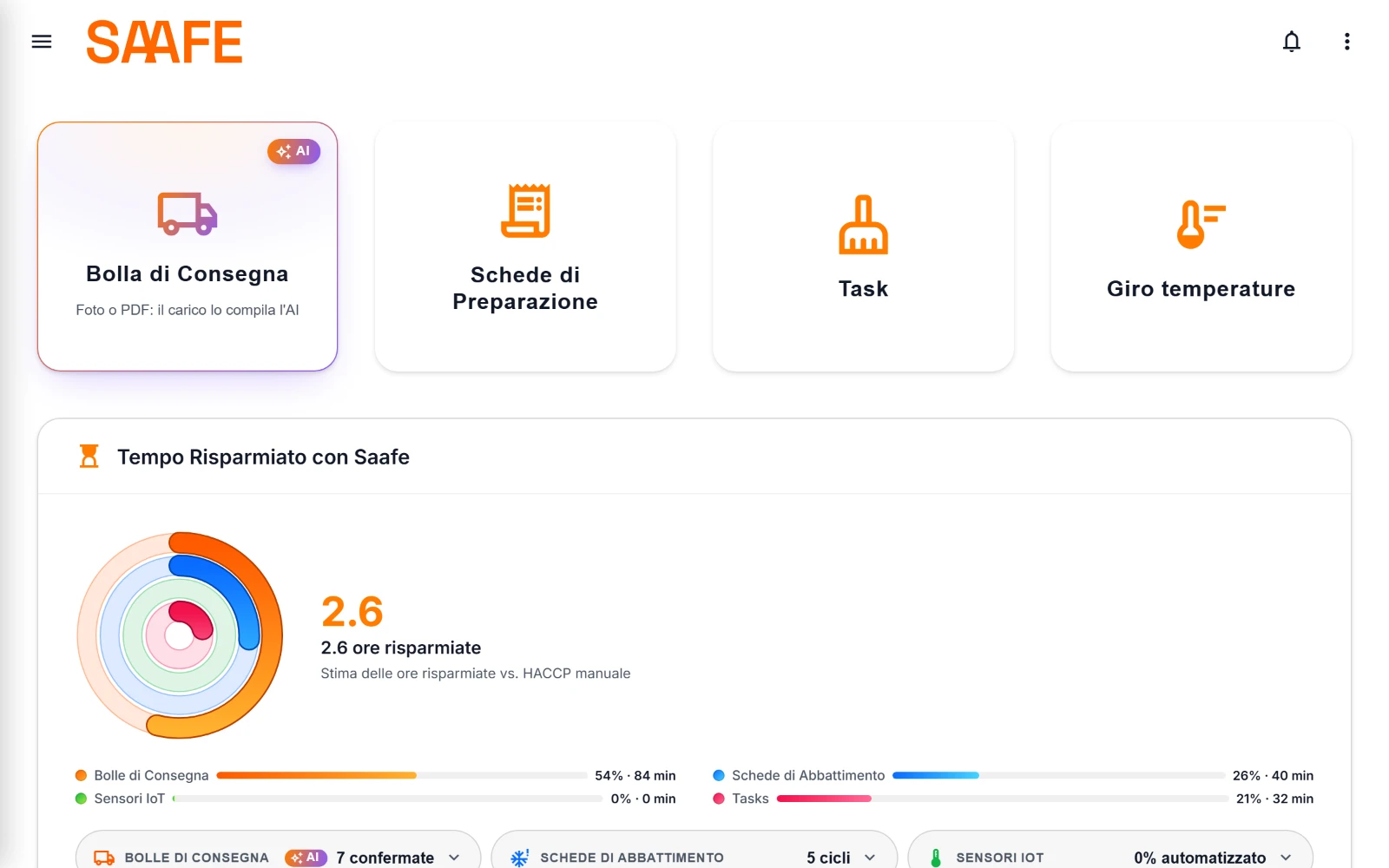This screenshot has width=1389, height=868.
Task: Click the AI badge on Bolla di Consegna card
Action: point(293,151)
